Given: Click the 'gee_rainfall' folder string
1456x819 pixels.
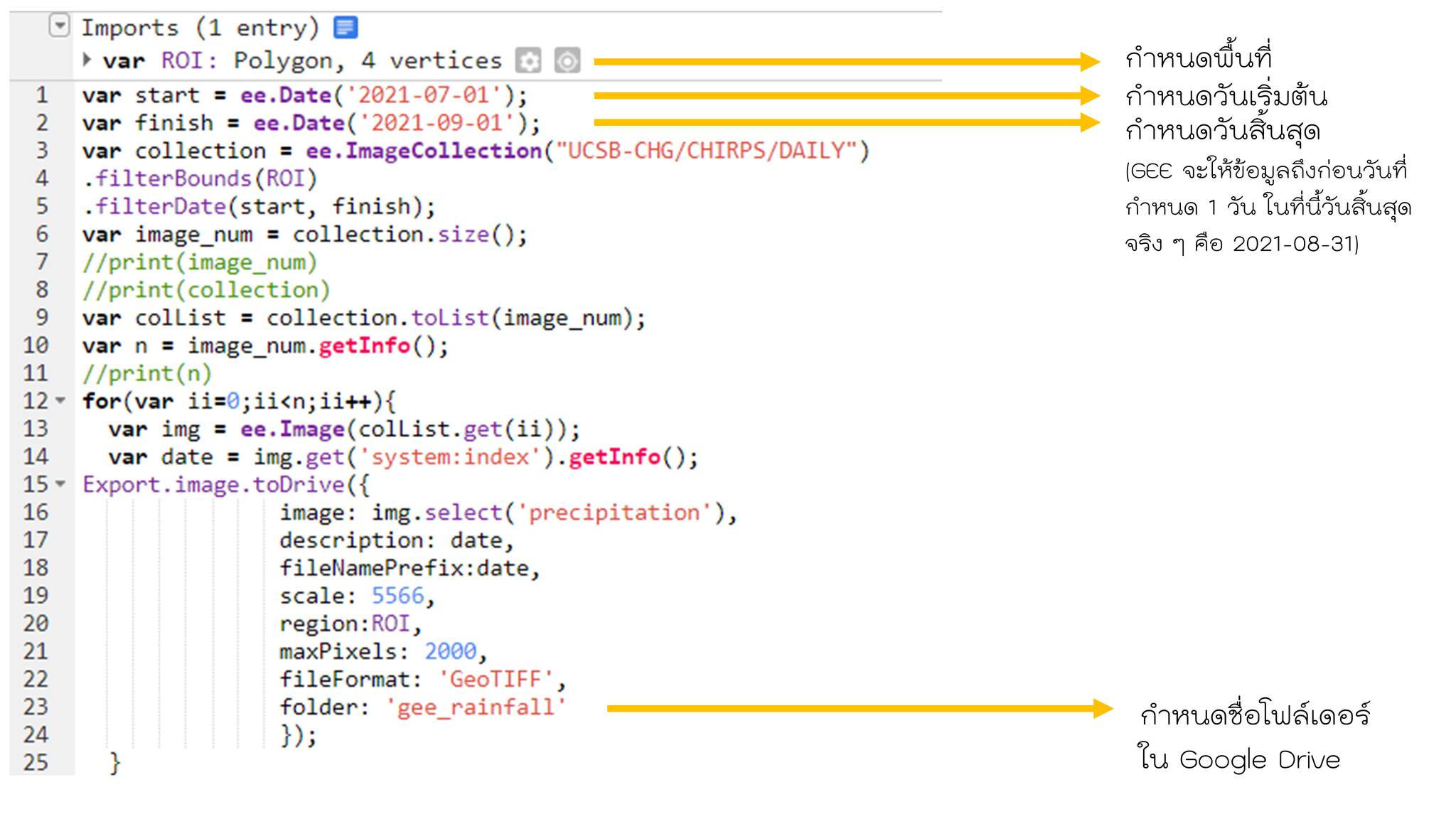Looking at the screenshot, I should pos(476,707).
